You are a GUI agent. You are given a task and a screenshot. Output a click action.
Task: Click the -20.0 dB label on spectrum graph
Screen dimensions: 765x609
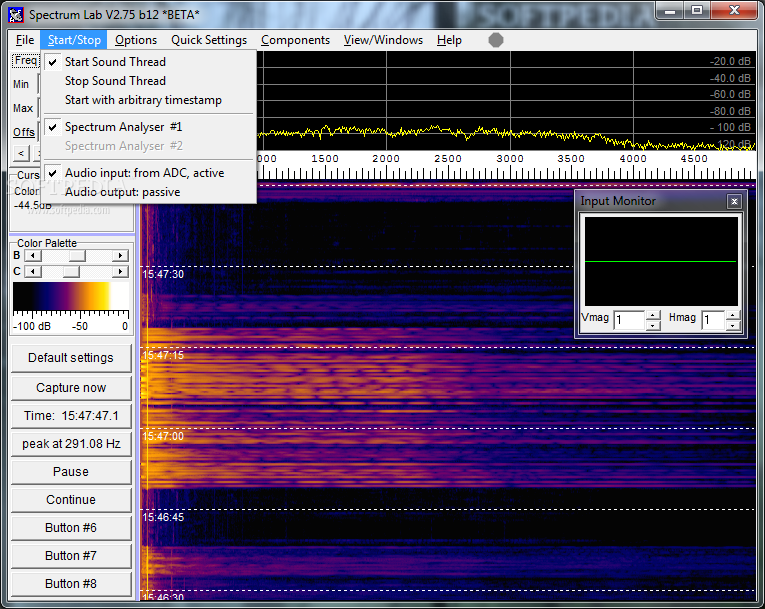730,61
